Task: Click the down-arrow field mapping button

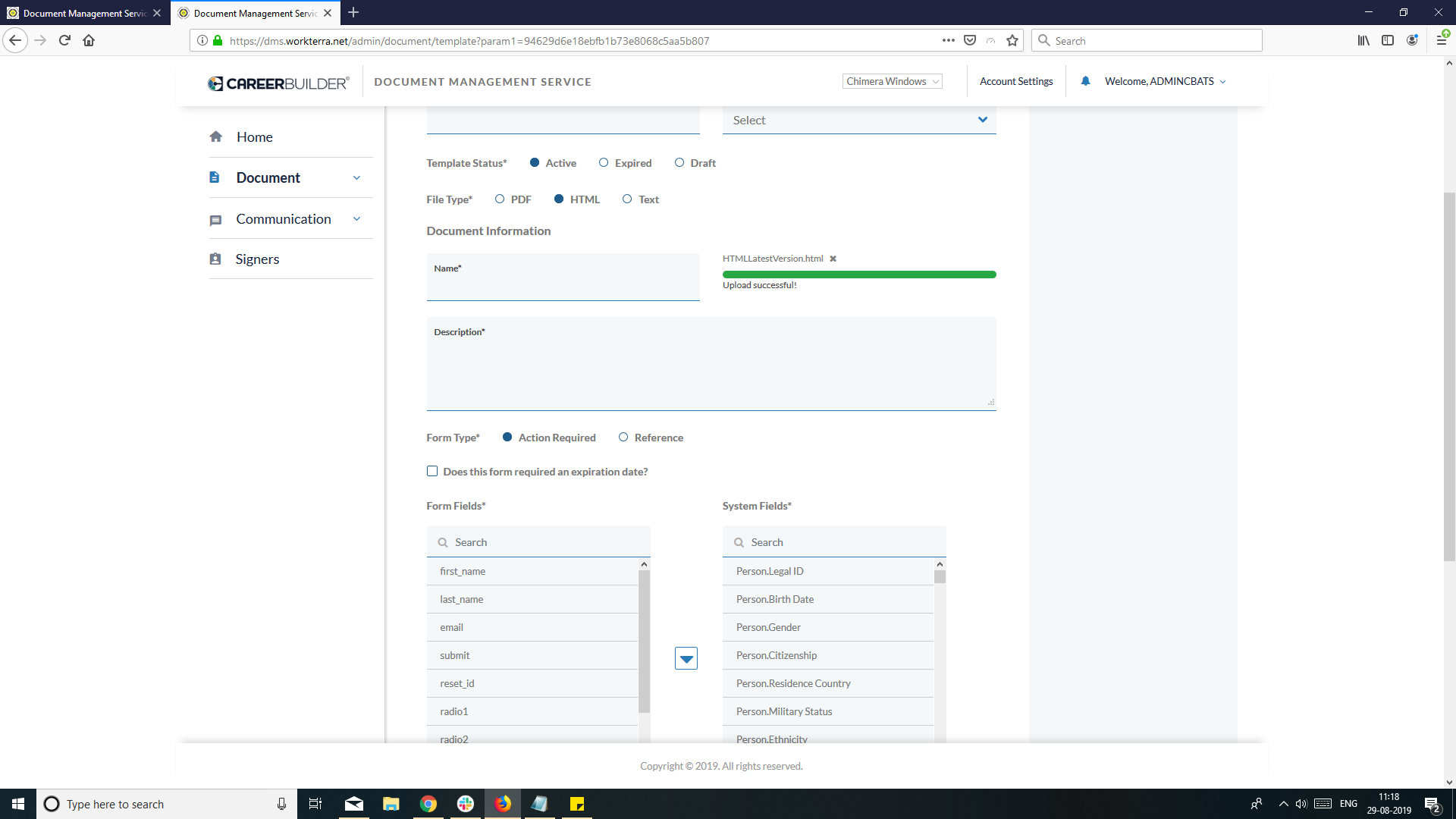Action: [x=686, y=658]
